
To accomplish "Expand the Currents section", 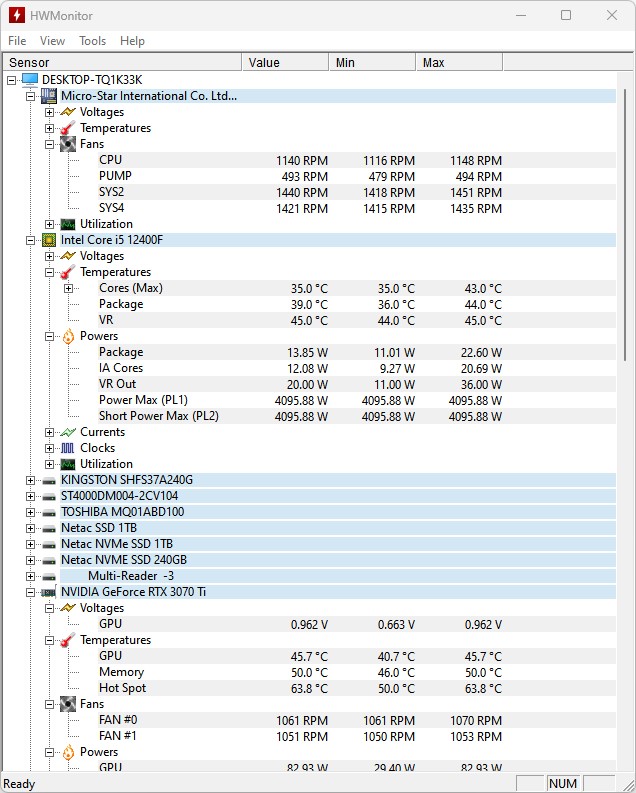I will [49, 432].
